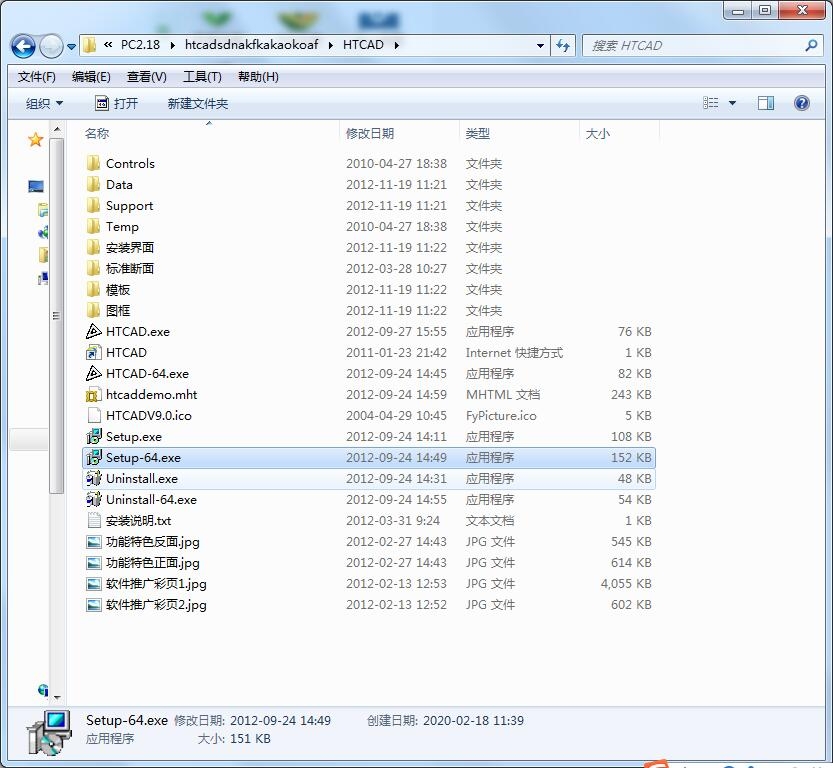Image resolution: width=833 pixels, height=768 pixels.
Task: Open the 工具(T) menu
Action: coord(202,77)
